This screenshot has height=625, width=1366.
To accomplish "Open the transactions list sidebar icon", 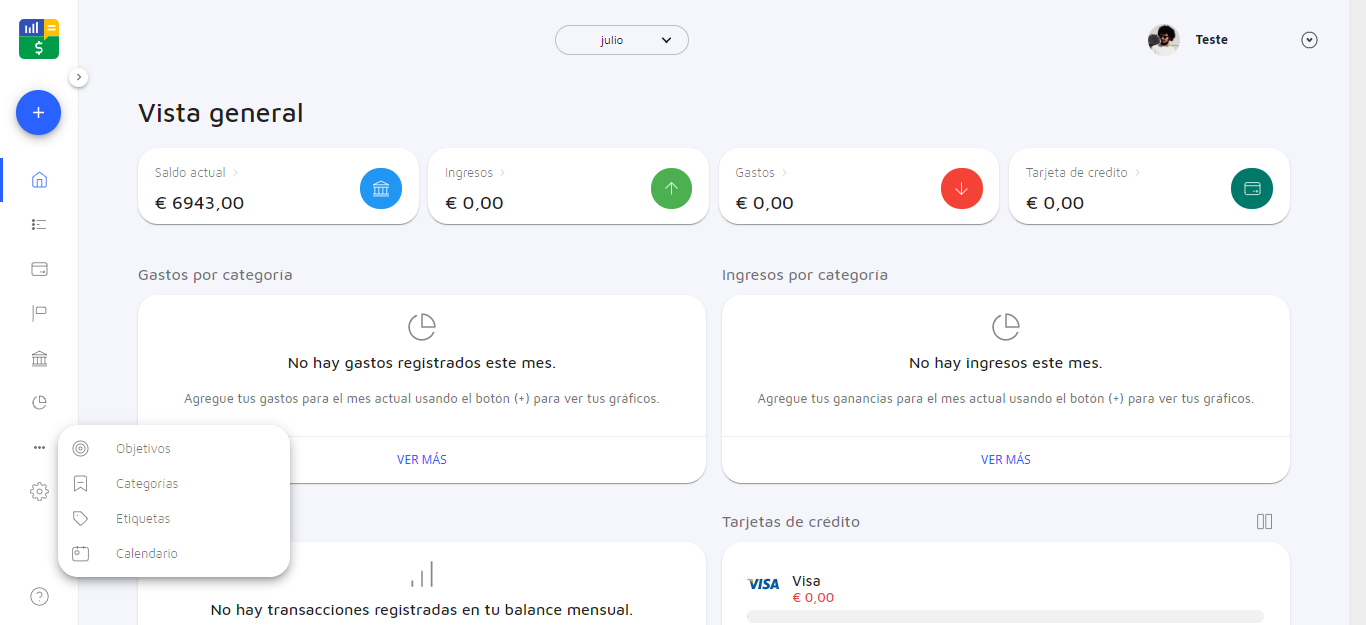I will [39, 225].
